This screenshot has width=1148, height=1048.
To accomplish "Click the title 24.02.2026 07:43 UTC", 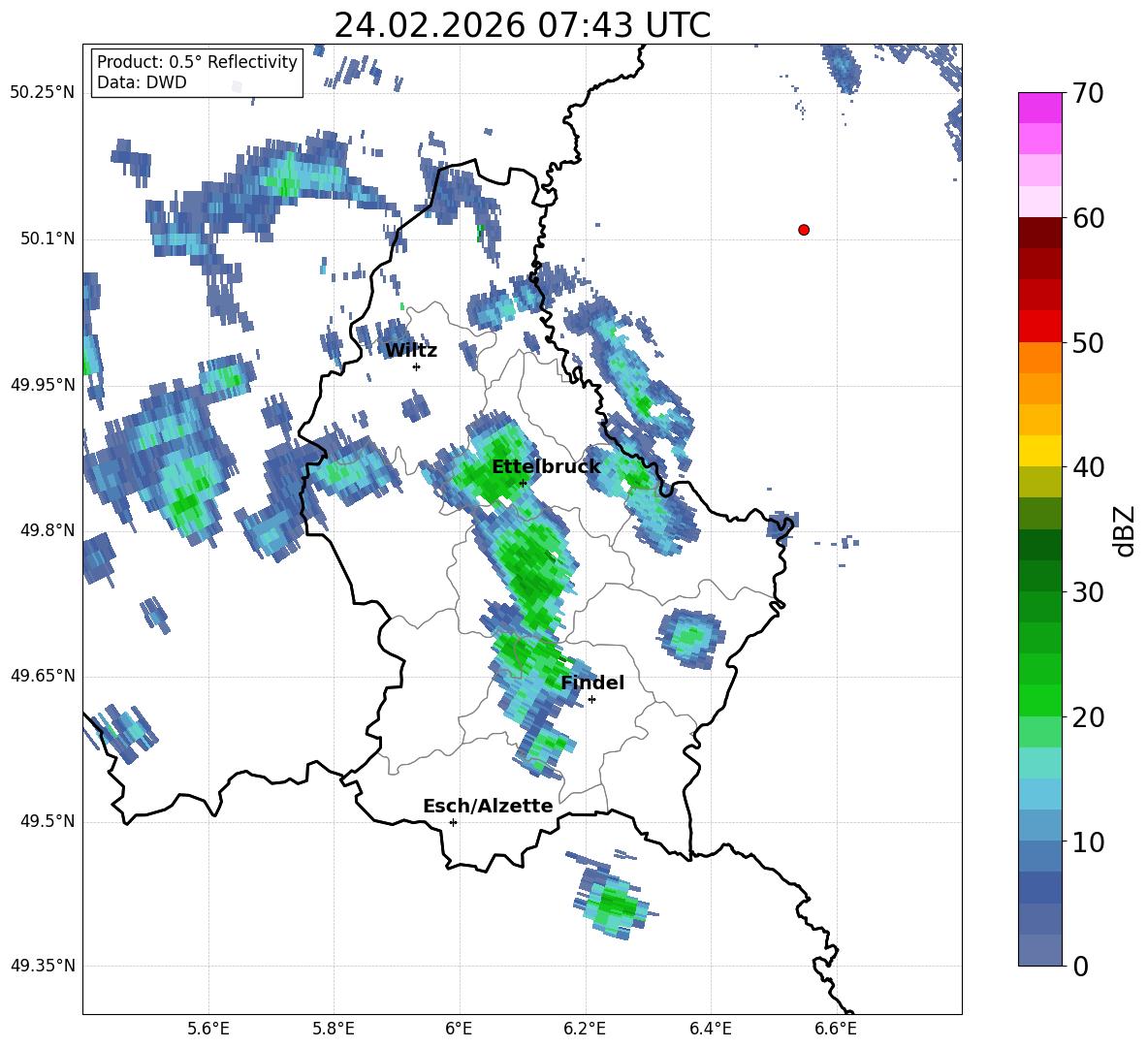I will pyautogui.click(x=523, y=25).
